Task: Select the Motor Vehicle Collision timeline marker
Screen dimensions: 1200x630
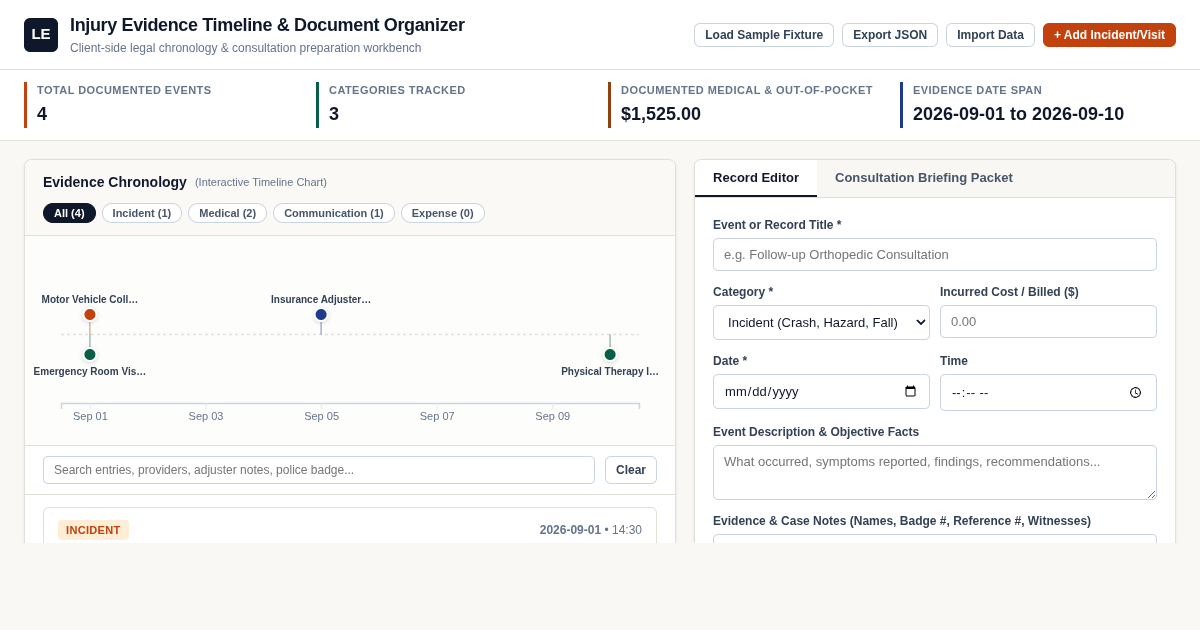Action: (90, 314)
